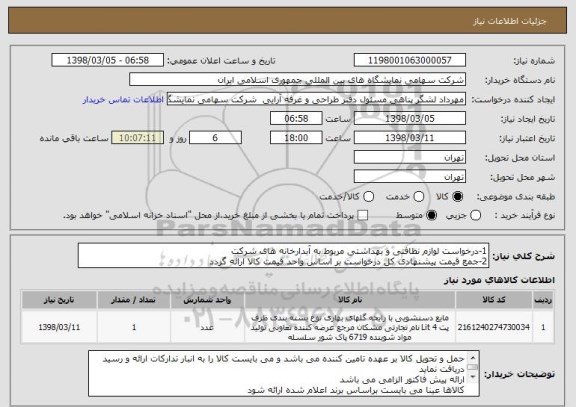Choose the متوسط purchase type radio
The width and height of the screenshot is (576, 407).
(x=431, y=216)
